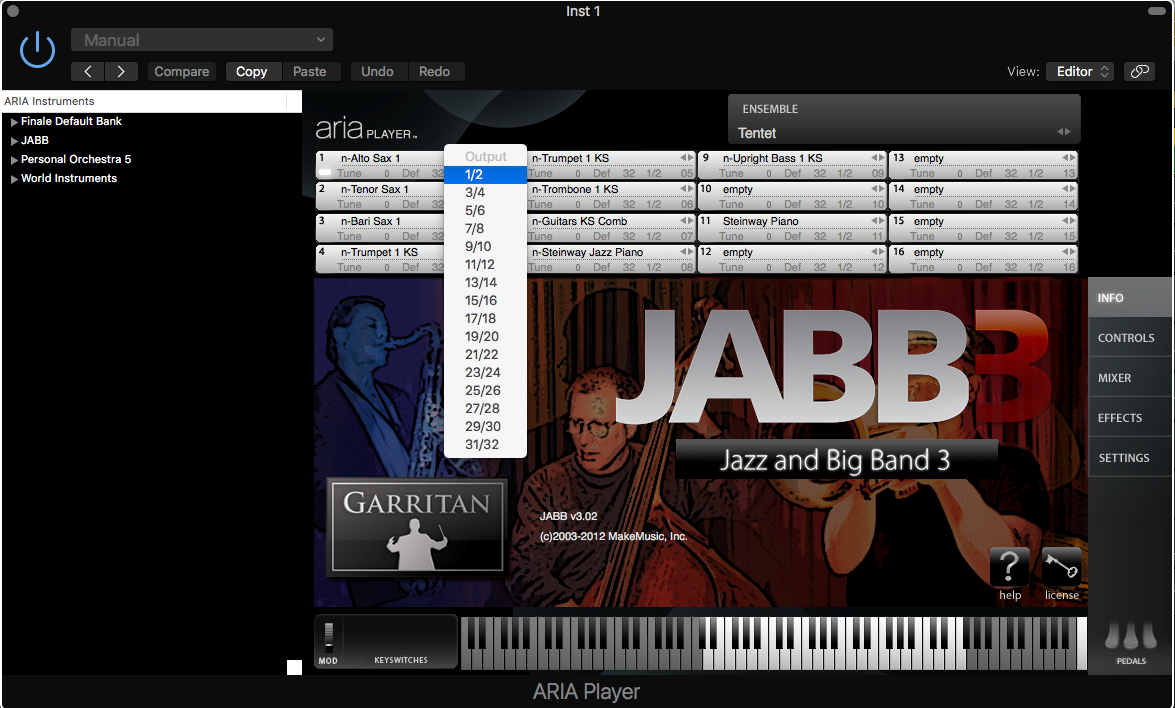The height and width of the screenshot is (708, 1175).
Task: Choose output 7/8 from the list
Action: pos(486,229)
